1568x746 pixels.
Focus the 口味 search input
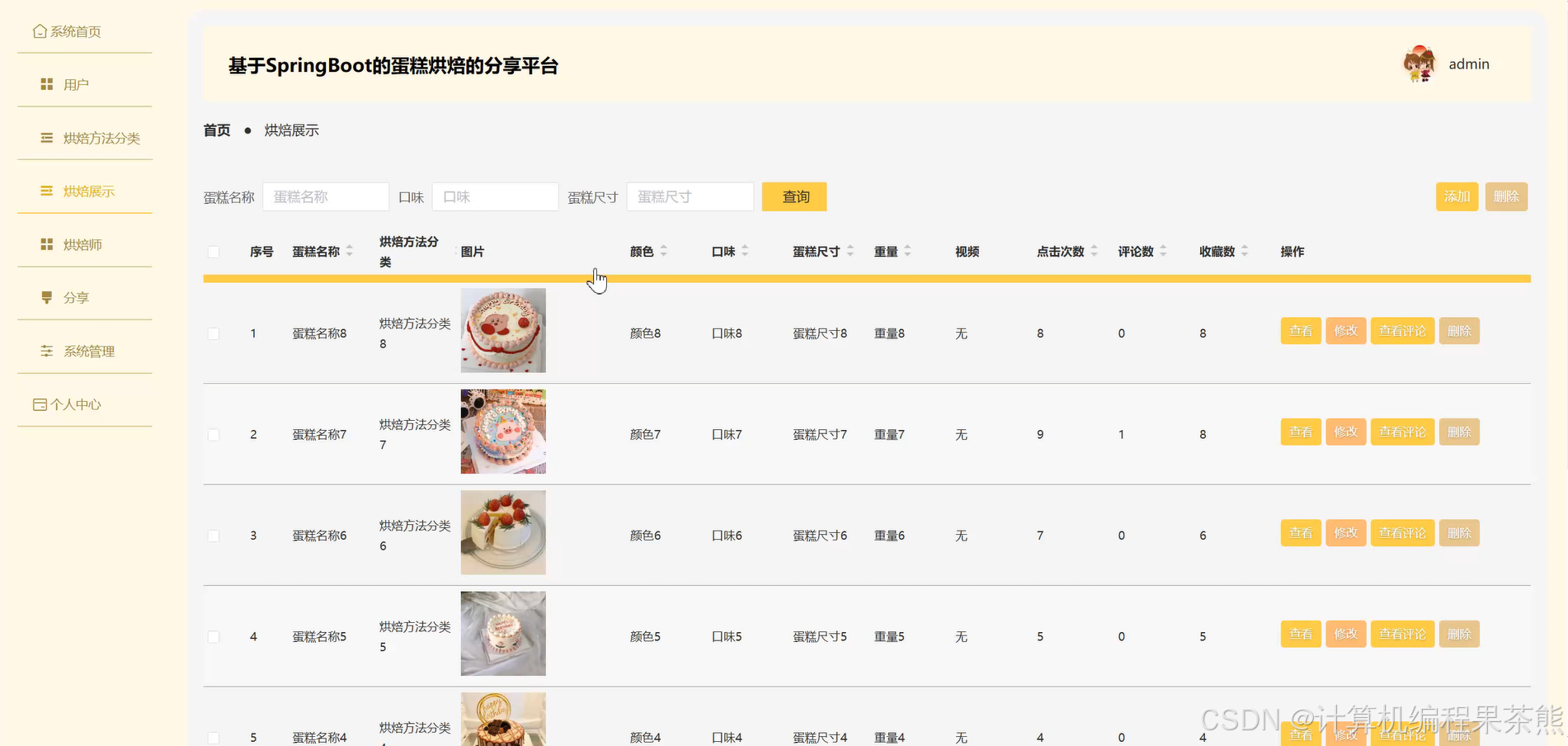[x=495, y=196]
